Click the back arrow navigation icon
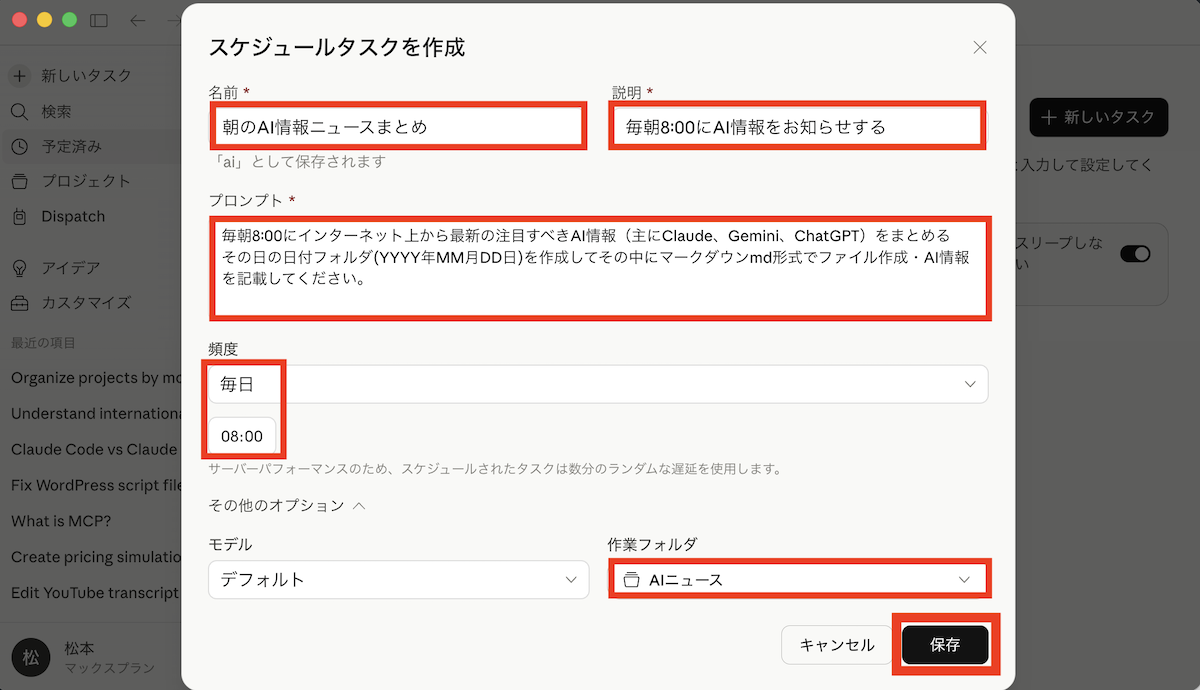This screenshot has height=690, width=1200. [138, 20]
